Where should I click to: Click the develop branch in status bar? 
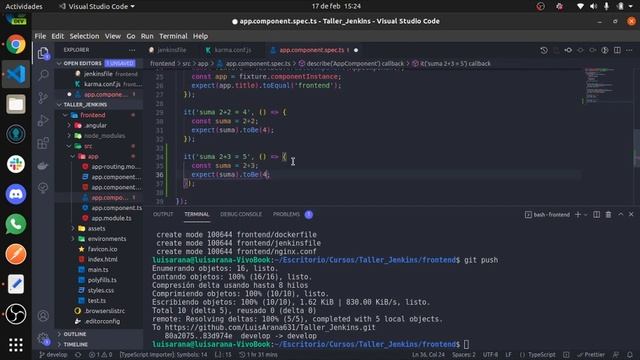click(53, 355)
